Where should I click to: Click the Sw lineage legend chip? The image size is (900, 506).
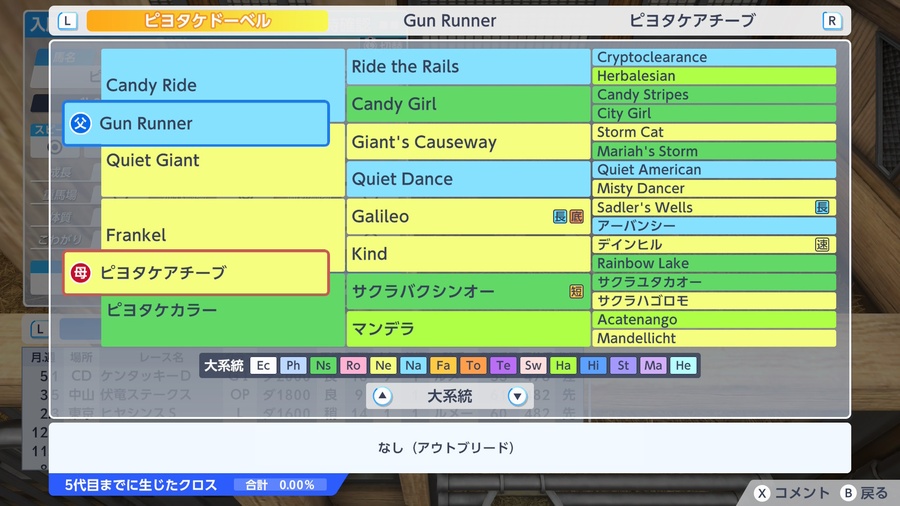pos(533,365)
